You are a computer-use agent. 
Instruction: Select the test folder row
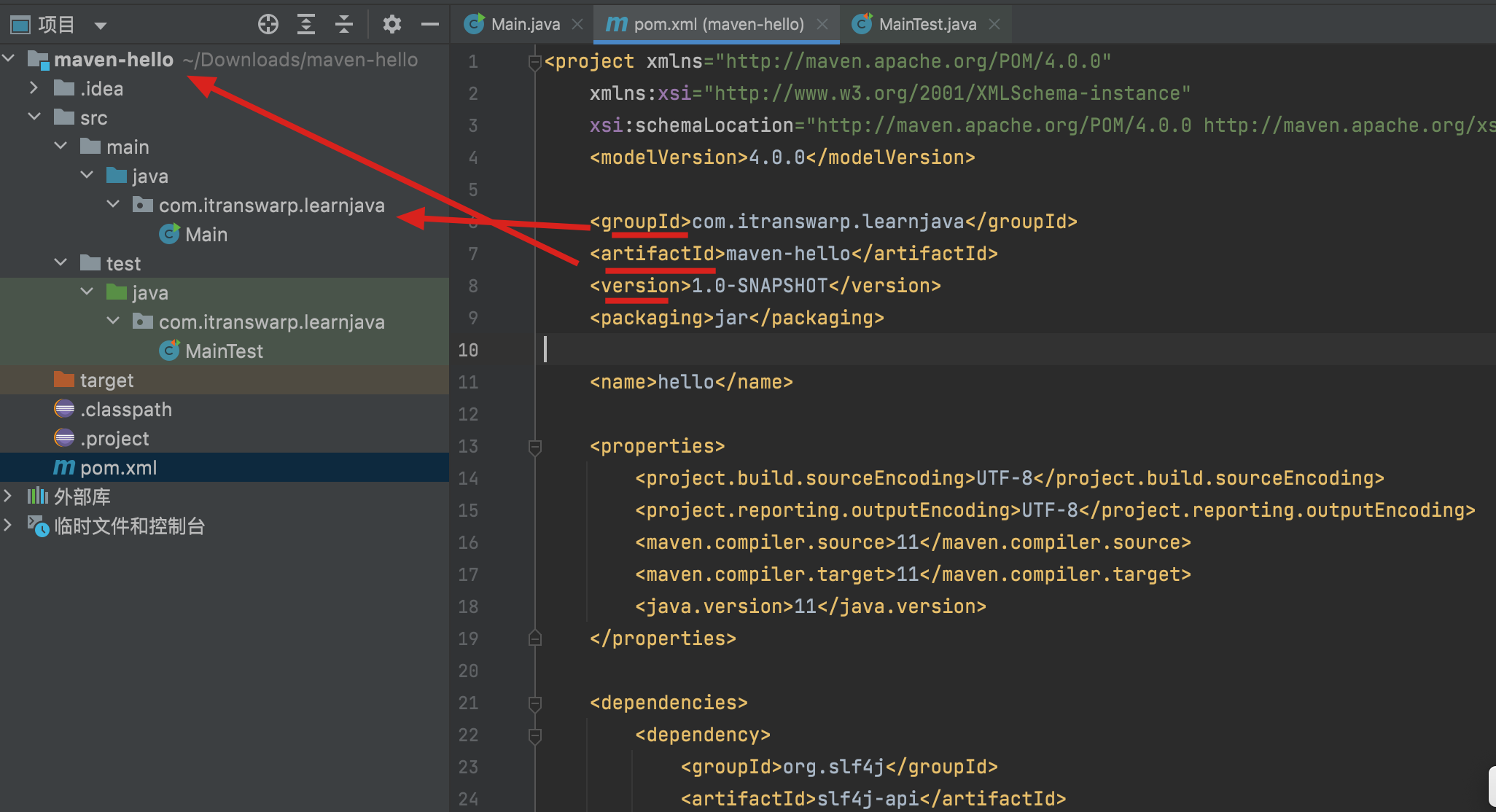click(225, 263)
